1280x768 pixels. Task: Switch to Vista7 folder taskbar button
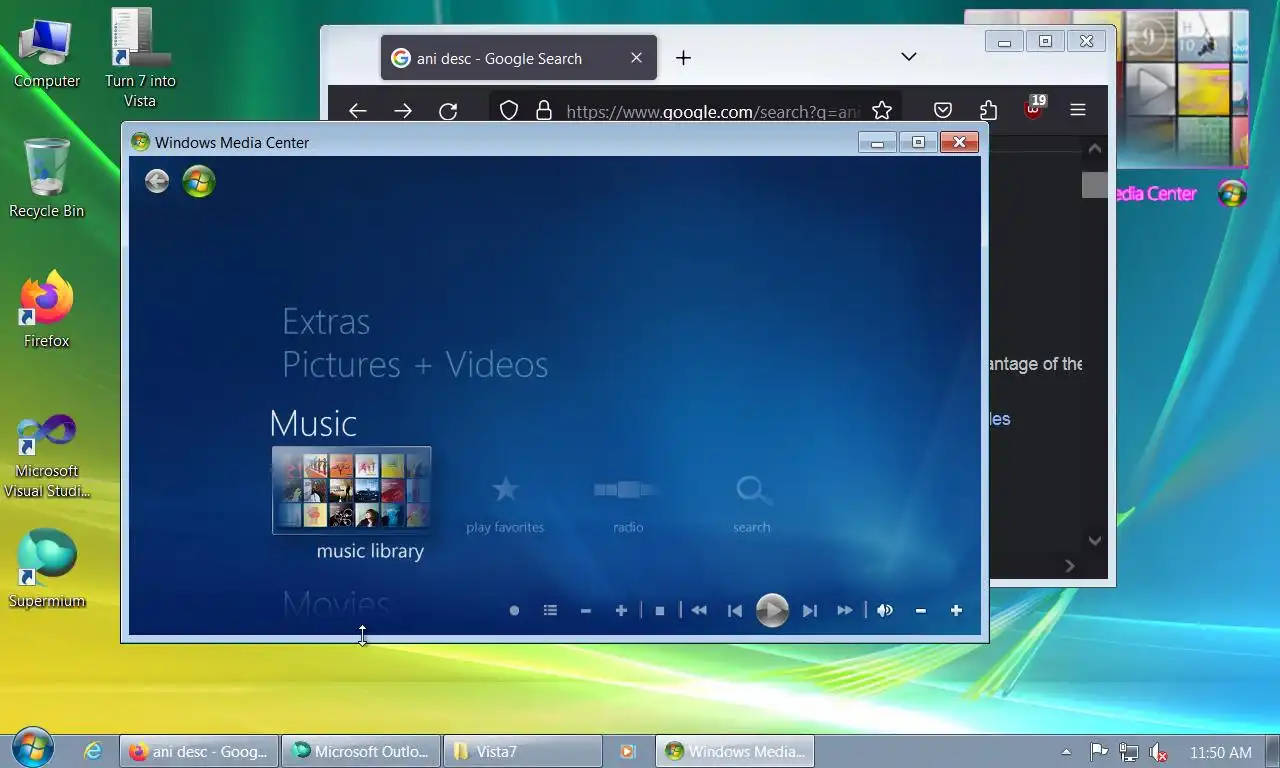pos(522,751)
